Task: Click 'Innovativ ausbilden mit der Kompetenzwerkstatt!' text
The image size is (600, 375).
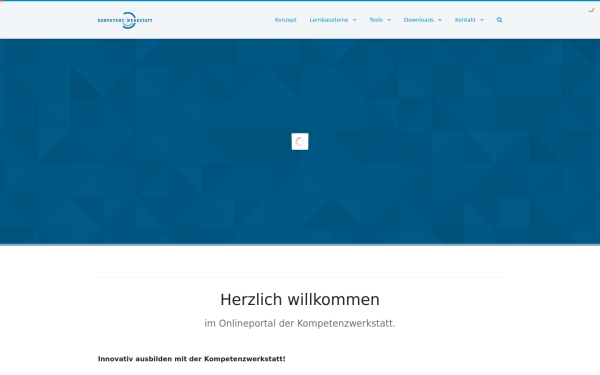Action: 191,359
